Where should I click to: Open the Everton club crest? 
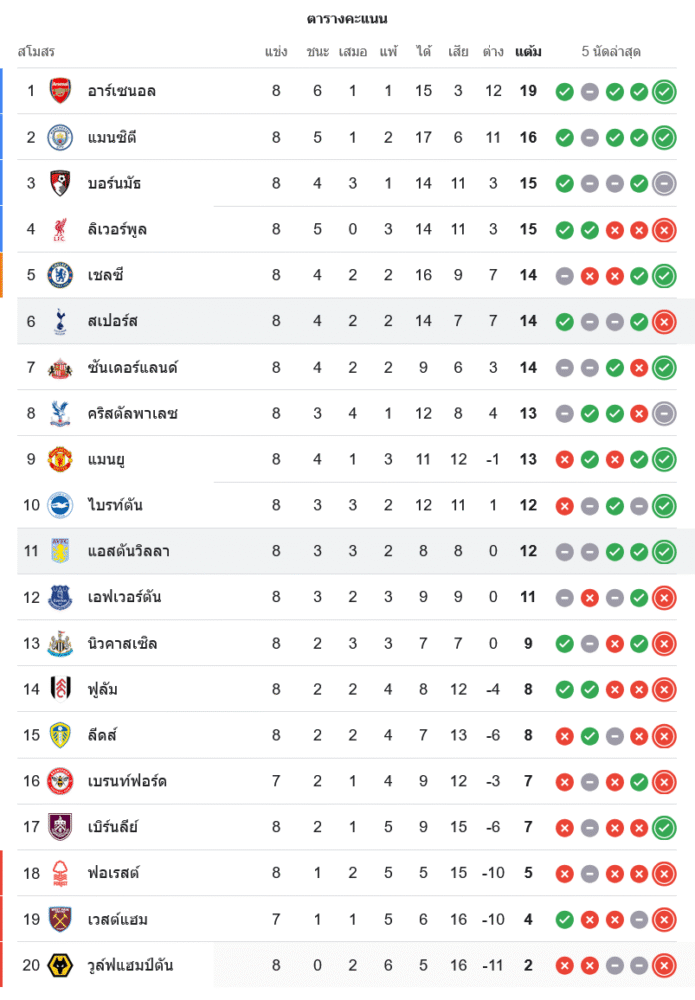pos(61,597)
